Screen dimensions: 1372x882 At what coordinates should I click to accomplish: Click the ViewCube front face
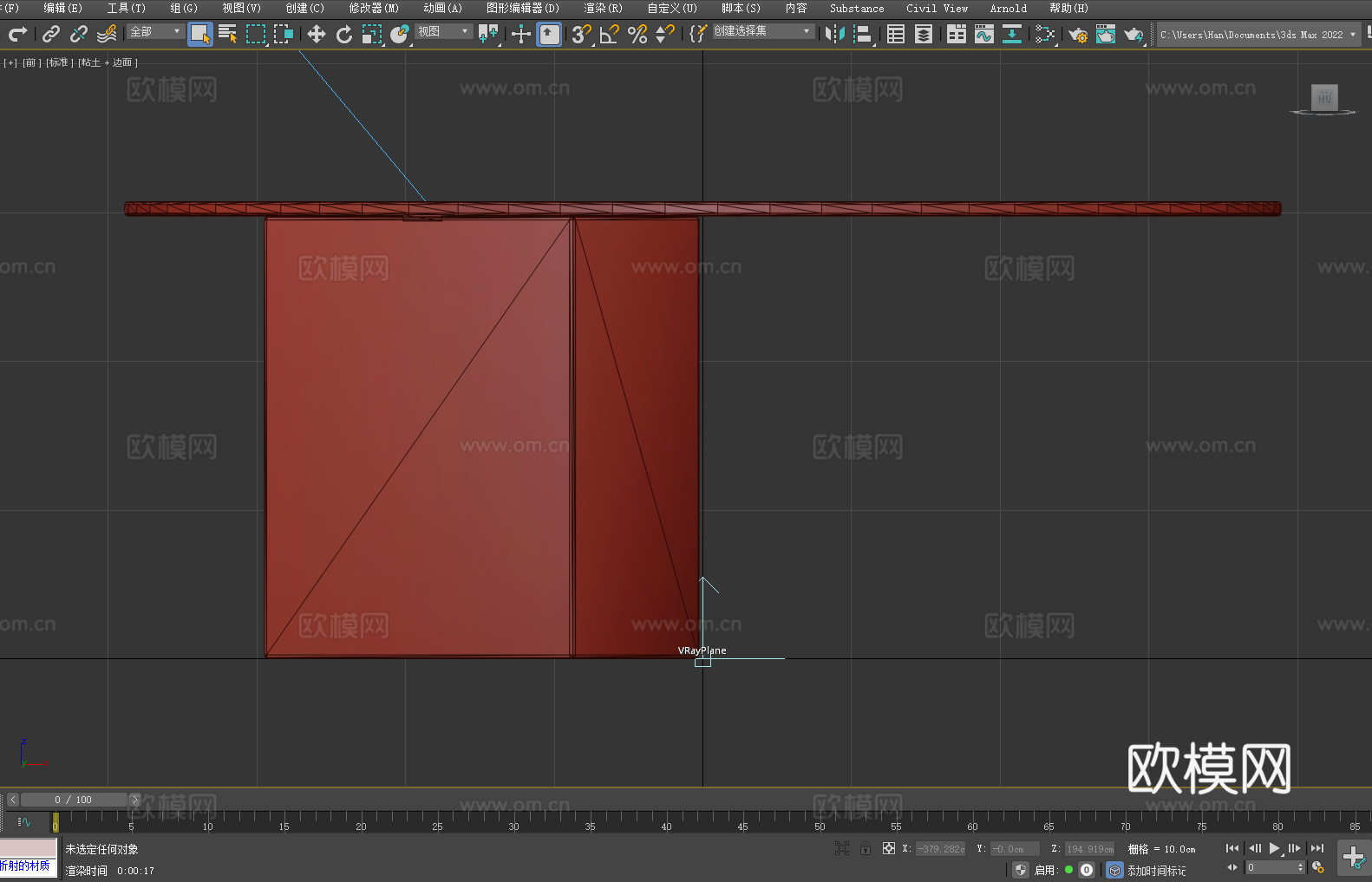(x=1324, y=96)
